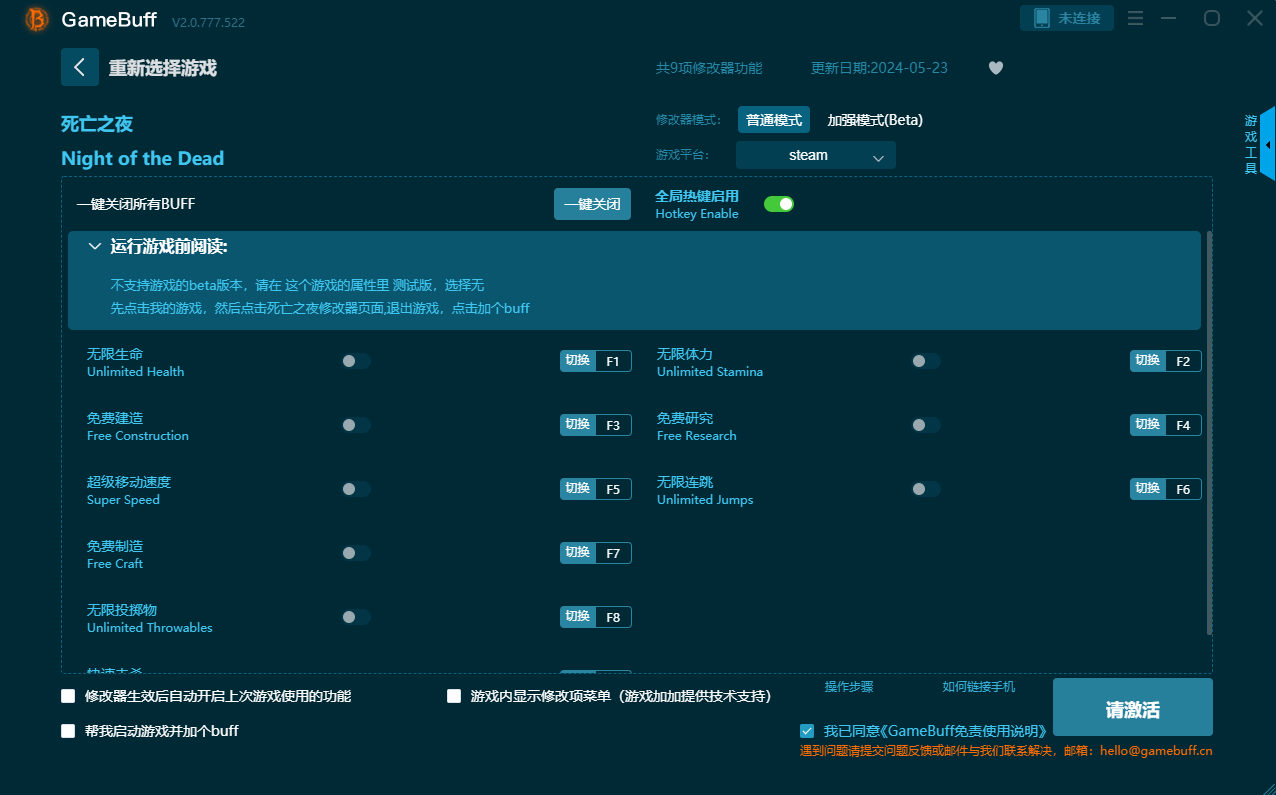The height and width of the screenshot is (795, 1276).
Task: Toggle Unlimited Health on
Action: (x=355, y=361)
